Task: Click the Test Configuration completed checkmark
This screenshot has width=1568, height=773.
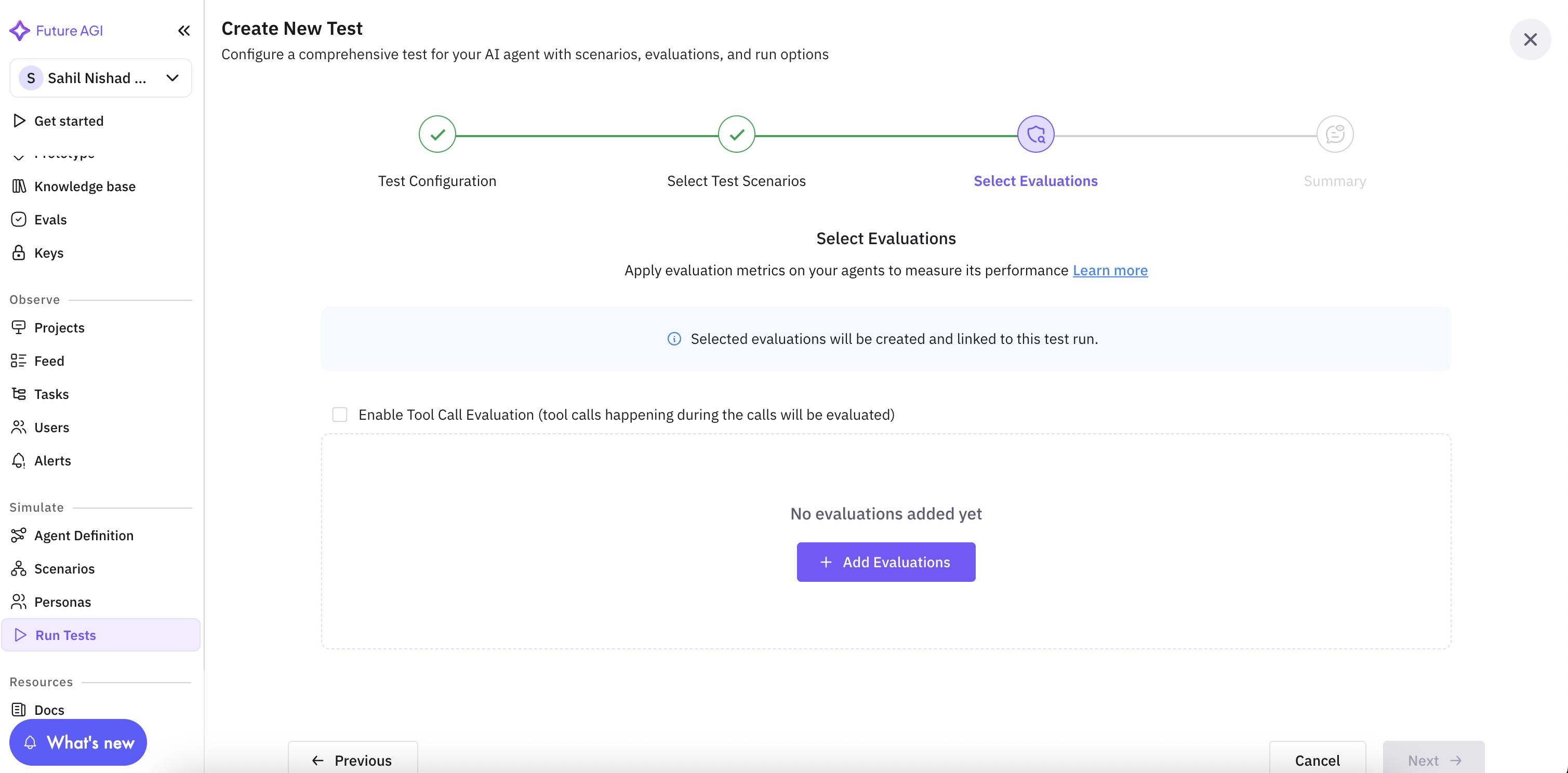Action: tap(436, 134)
